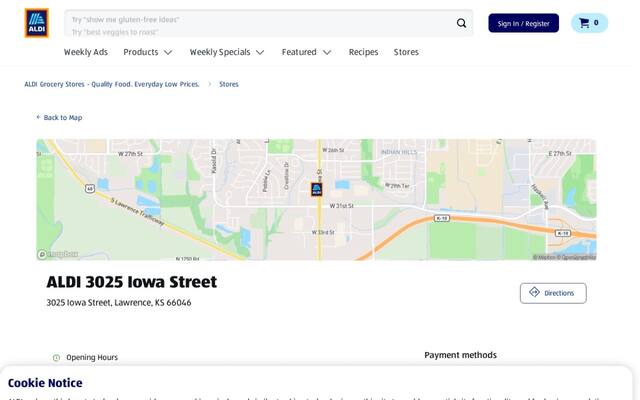Open the shopping cart
The height and width of the screenshot is (400, 640).
tap(589, 23)
